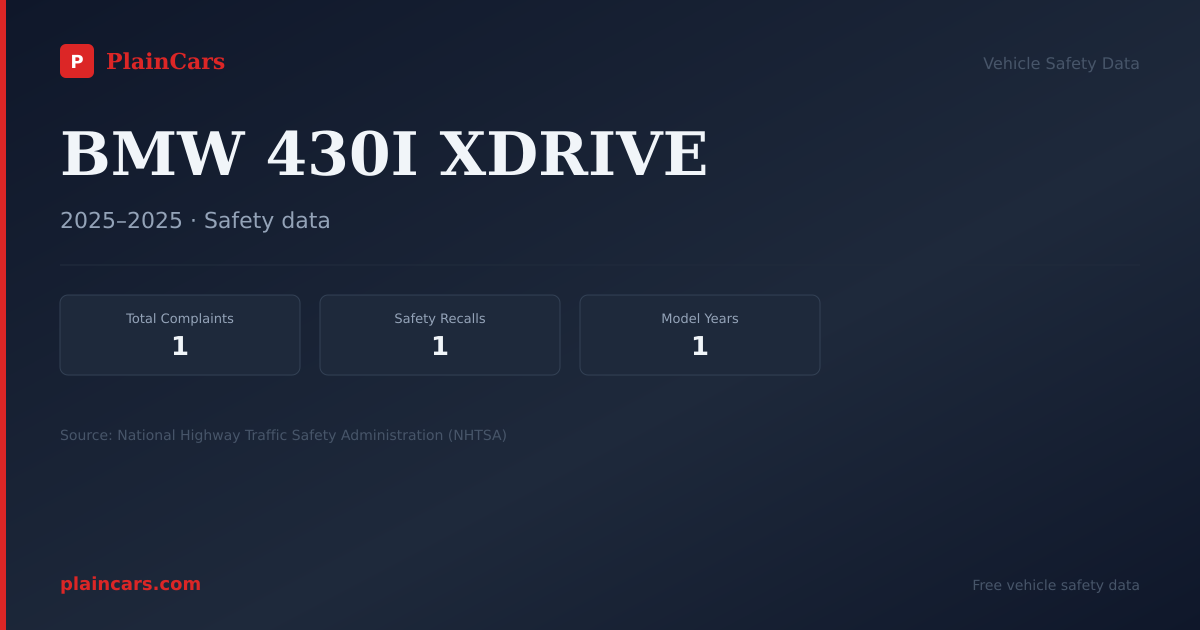Open the Model Years stat card
The height and width of the screenshot is (630, 1200).
pos(700,335)
